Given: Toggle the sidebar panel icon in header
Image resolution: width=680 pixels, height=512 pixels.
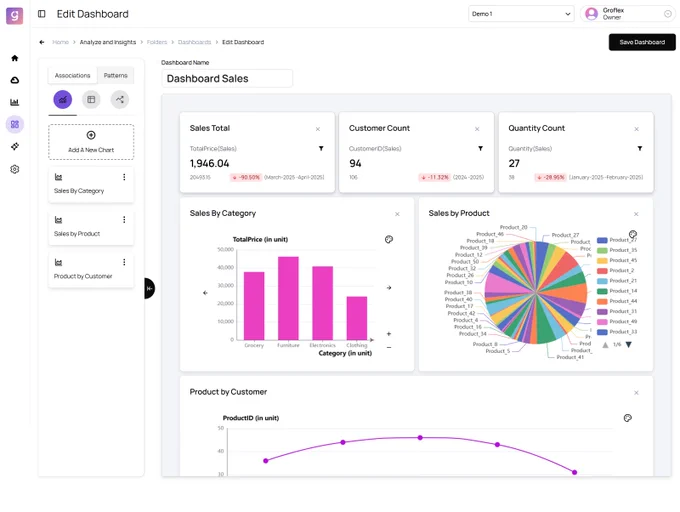Looking at the screenshot, I should tap(42, 14).
